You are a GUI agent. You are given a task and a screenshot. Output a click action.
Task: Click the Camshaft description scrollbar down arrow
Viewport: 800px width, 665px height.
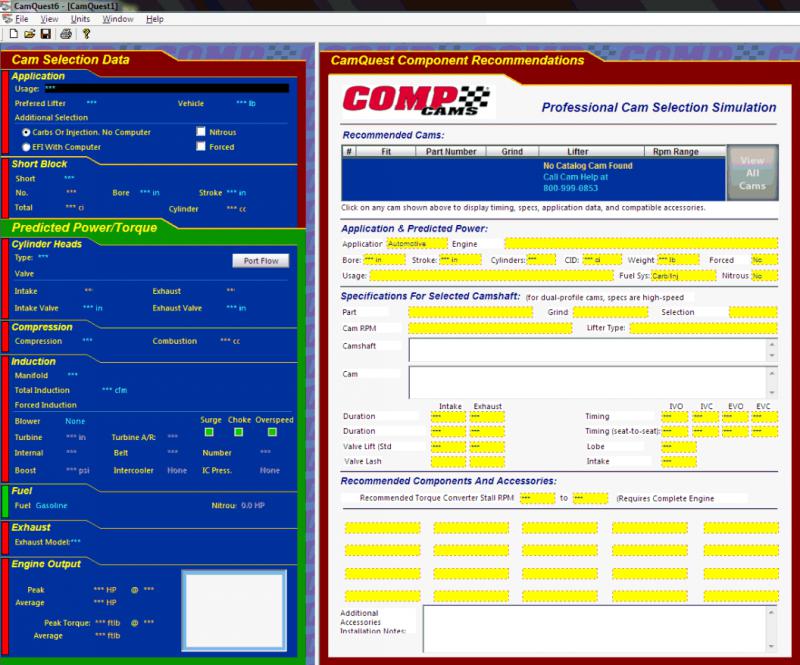coord(771,355)
